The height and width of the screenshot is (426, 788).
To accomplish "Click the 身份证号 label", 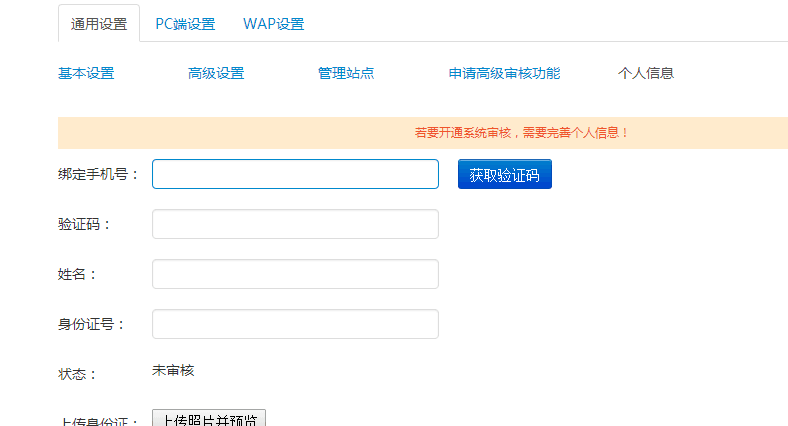I will pos(91,325).
